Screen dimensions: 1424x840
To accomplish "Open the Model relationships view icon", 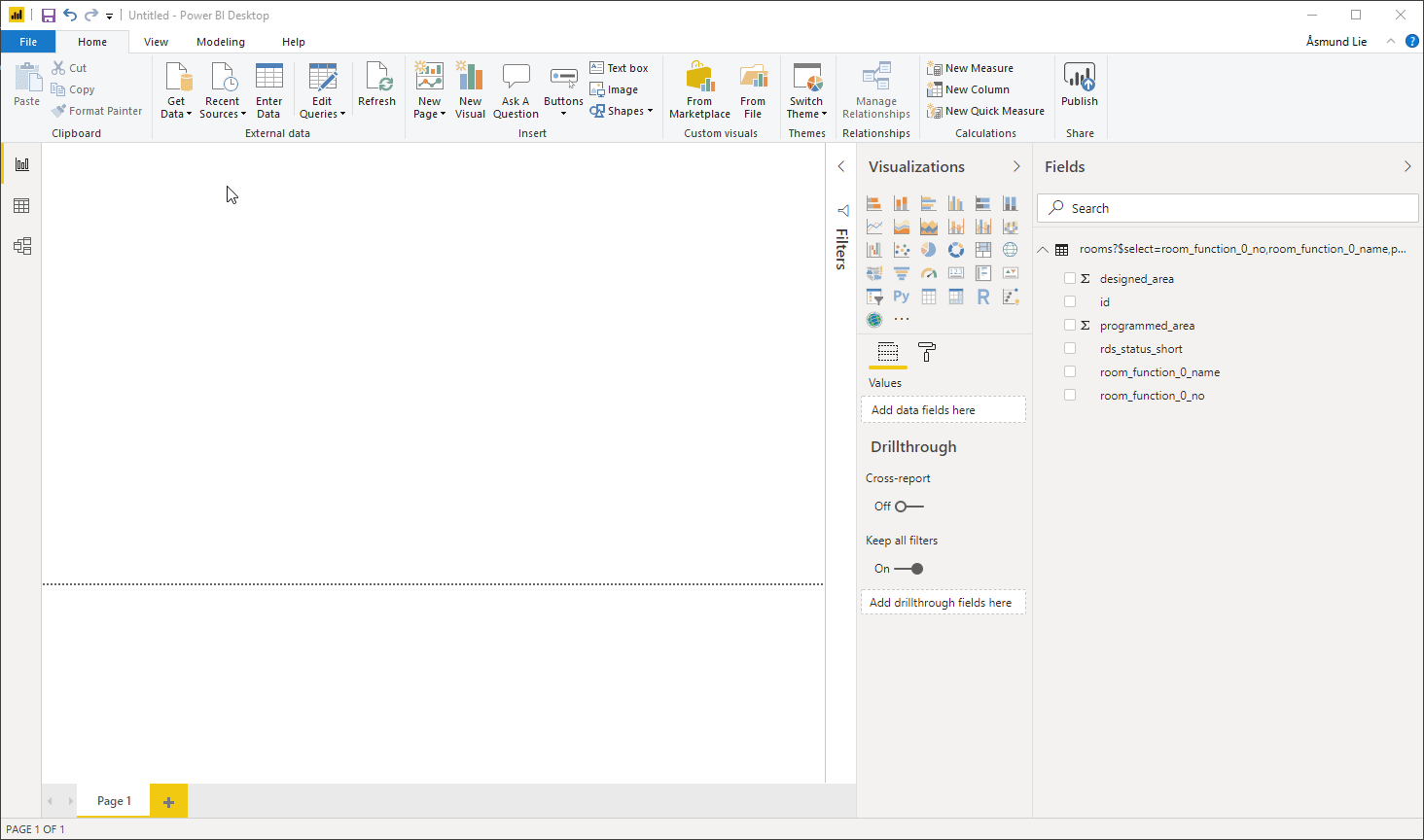I will 21,246.
